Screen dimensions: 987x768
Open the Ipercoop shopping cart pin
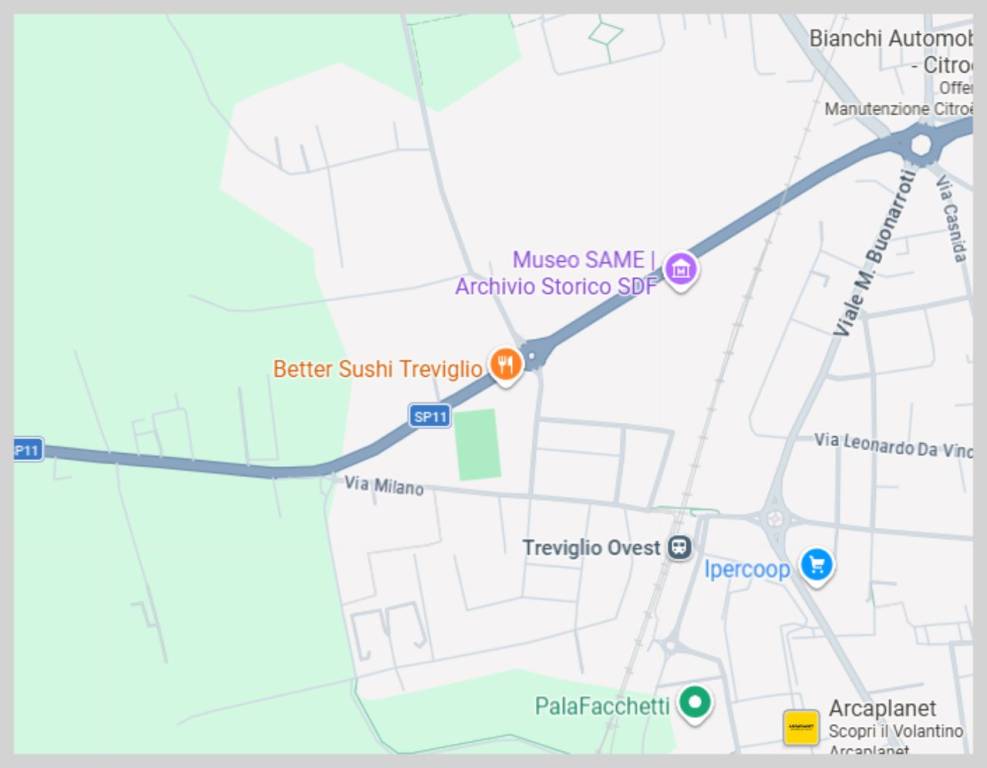point(817,566)
